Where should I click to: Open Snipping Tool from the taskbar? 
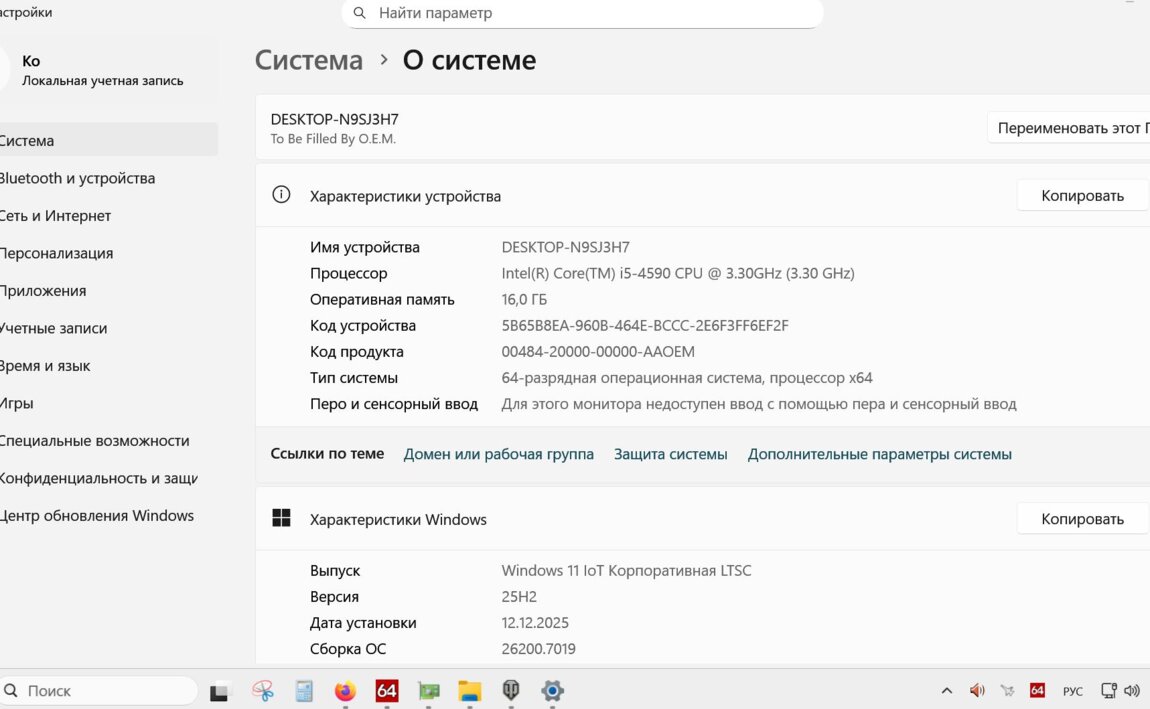263,690
